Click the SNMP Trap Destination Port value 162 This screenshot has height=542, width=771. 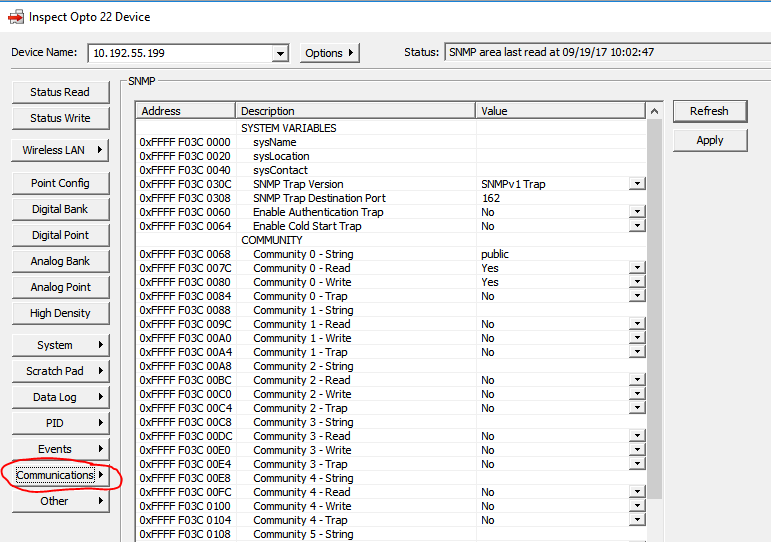(490, 198)
